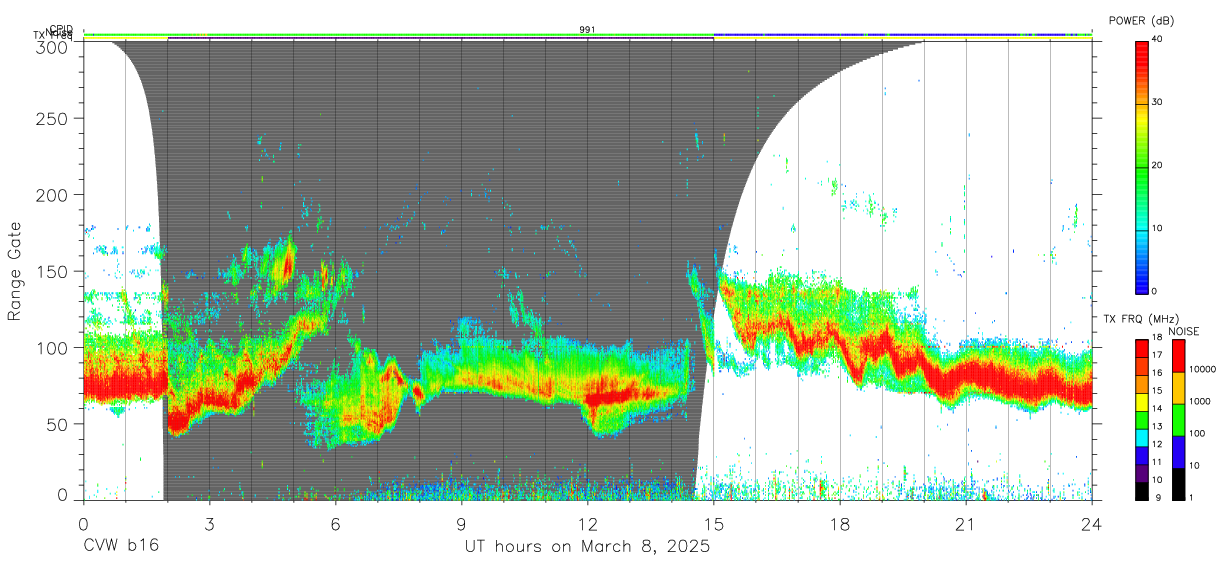Screen dimensions: 1228x567
Task: Select the green middle of the power colorbar
Action: point(1142,165)
